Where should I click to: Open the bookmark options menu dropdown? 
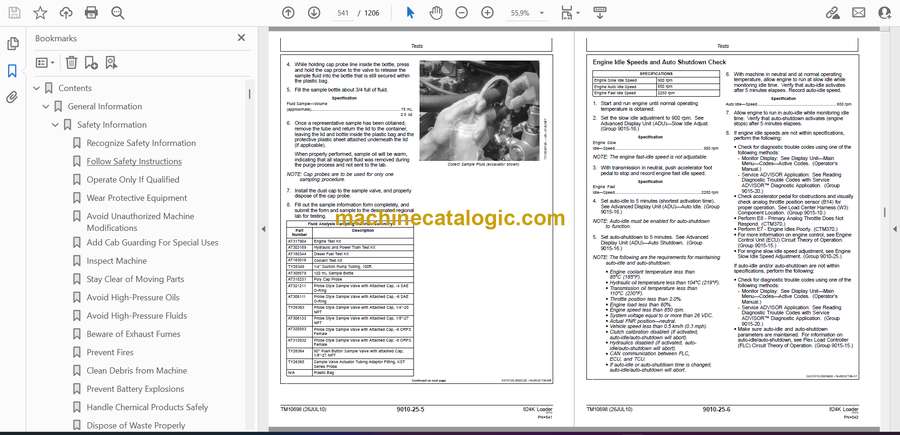click(x=45, y=63)
